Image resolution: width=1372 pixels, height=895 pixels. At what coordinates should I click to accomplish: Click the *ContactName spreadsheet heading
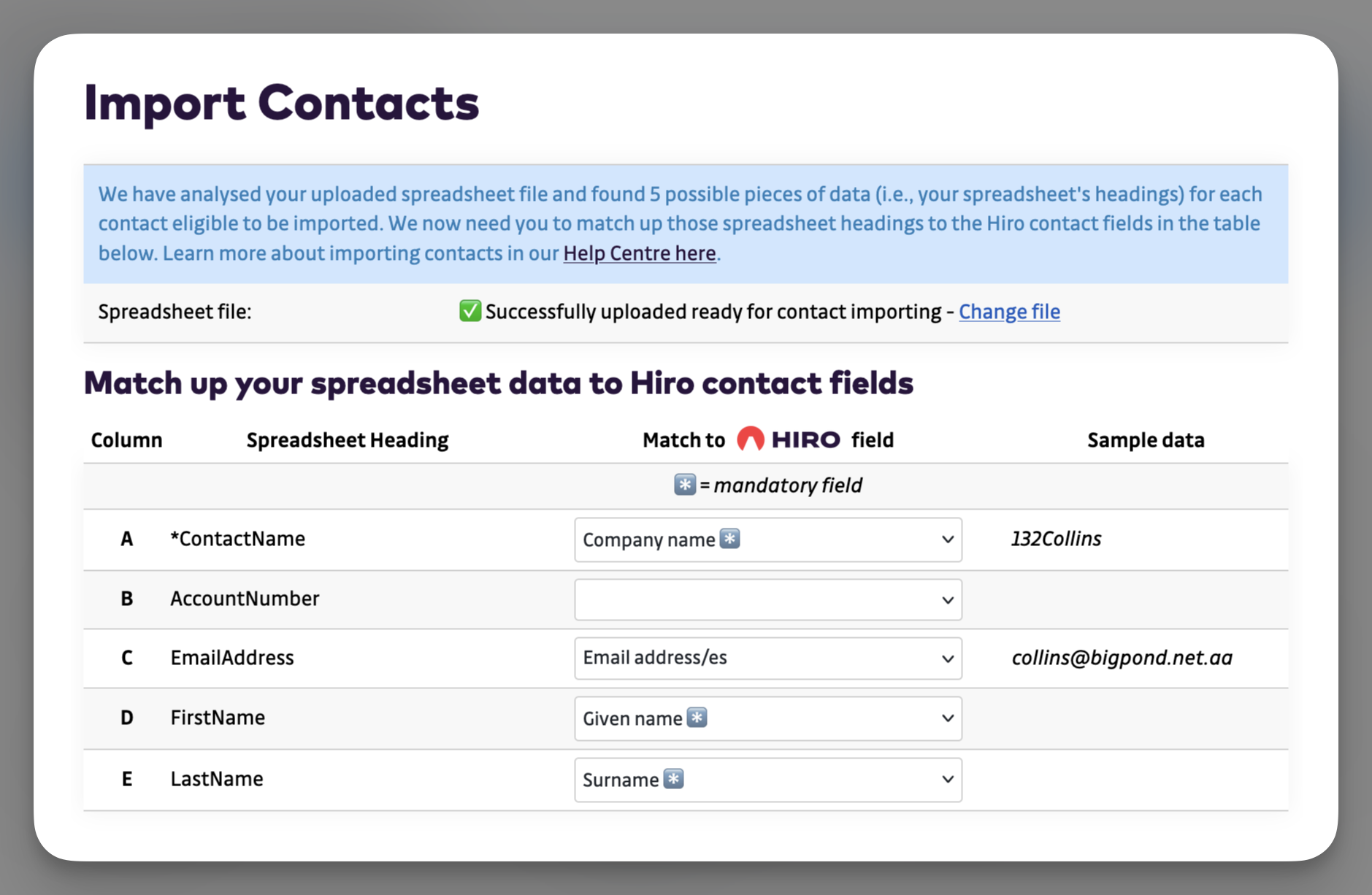pyautogui.click(x=238, y=539)
